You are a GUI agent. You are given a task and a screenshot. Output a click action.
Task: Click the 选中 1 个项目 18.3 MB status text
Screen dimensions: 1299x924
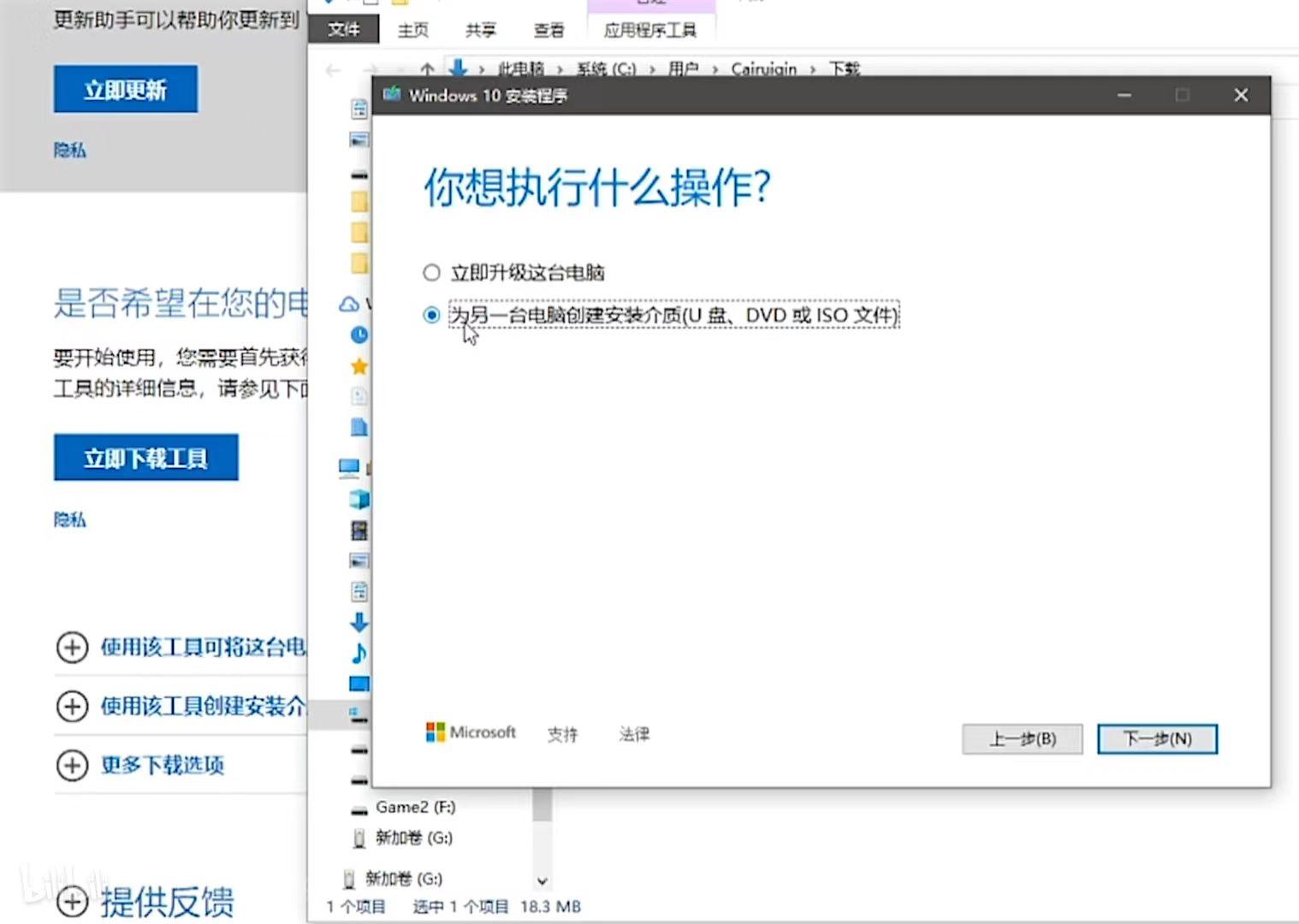tap(497, 906)
